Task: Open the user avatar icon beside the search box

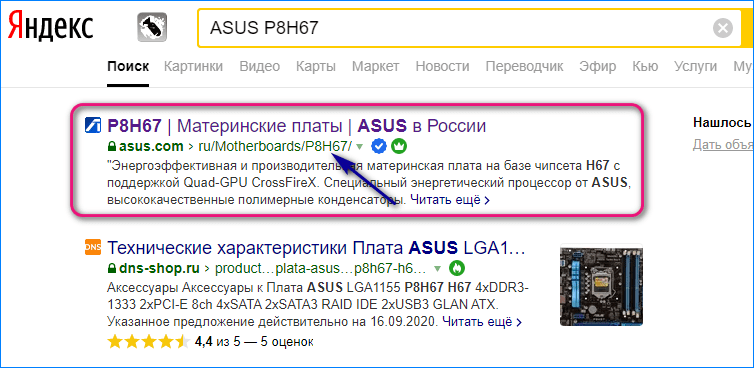Action: [152, 27]
